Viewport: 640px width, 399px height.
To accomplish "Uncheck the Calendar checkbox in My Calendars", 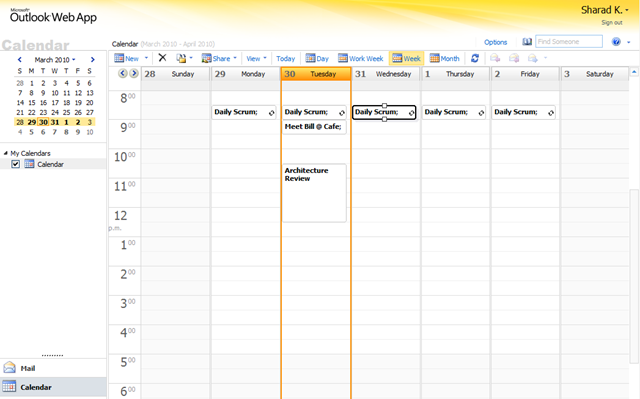I will (x=16, y=164).
